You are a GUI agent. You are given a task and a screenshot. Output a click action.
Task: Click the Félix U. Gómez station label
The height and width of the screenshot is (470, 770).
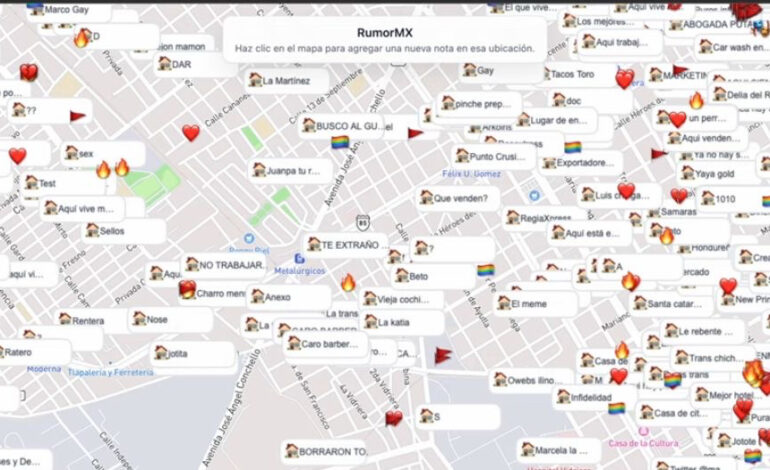[x=471, y=174]
